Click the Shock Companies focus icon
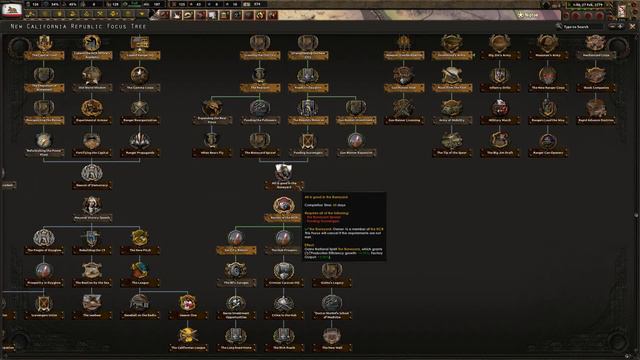Image resolution: width=640 pixels, height=360 pixels. [x=596, y=75]
